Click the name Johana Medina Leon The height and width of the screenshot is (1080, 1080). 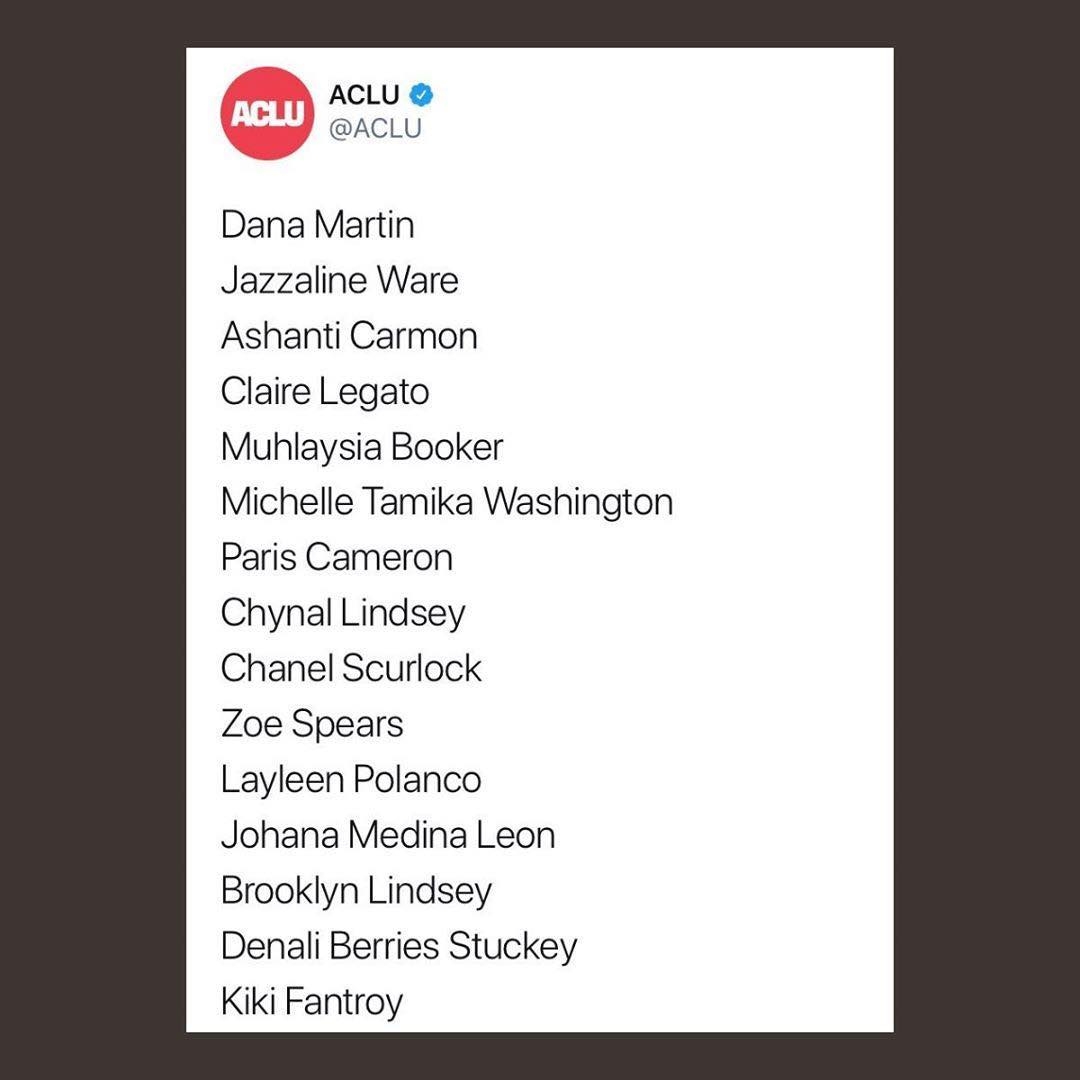(x=388, y=835)
